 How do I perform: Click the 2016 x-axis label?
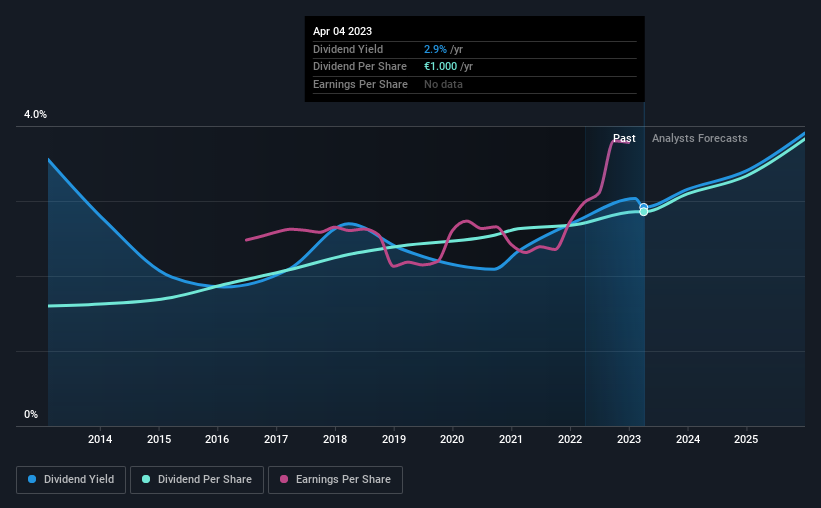[x=217, y=439]
